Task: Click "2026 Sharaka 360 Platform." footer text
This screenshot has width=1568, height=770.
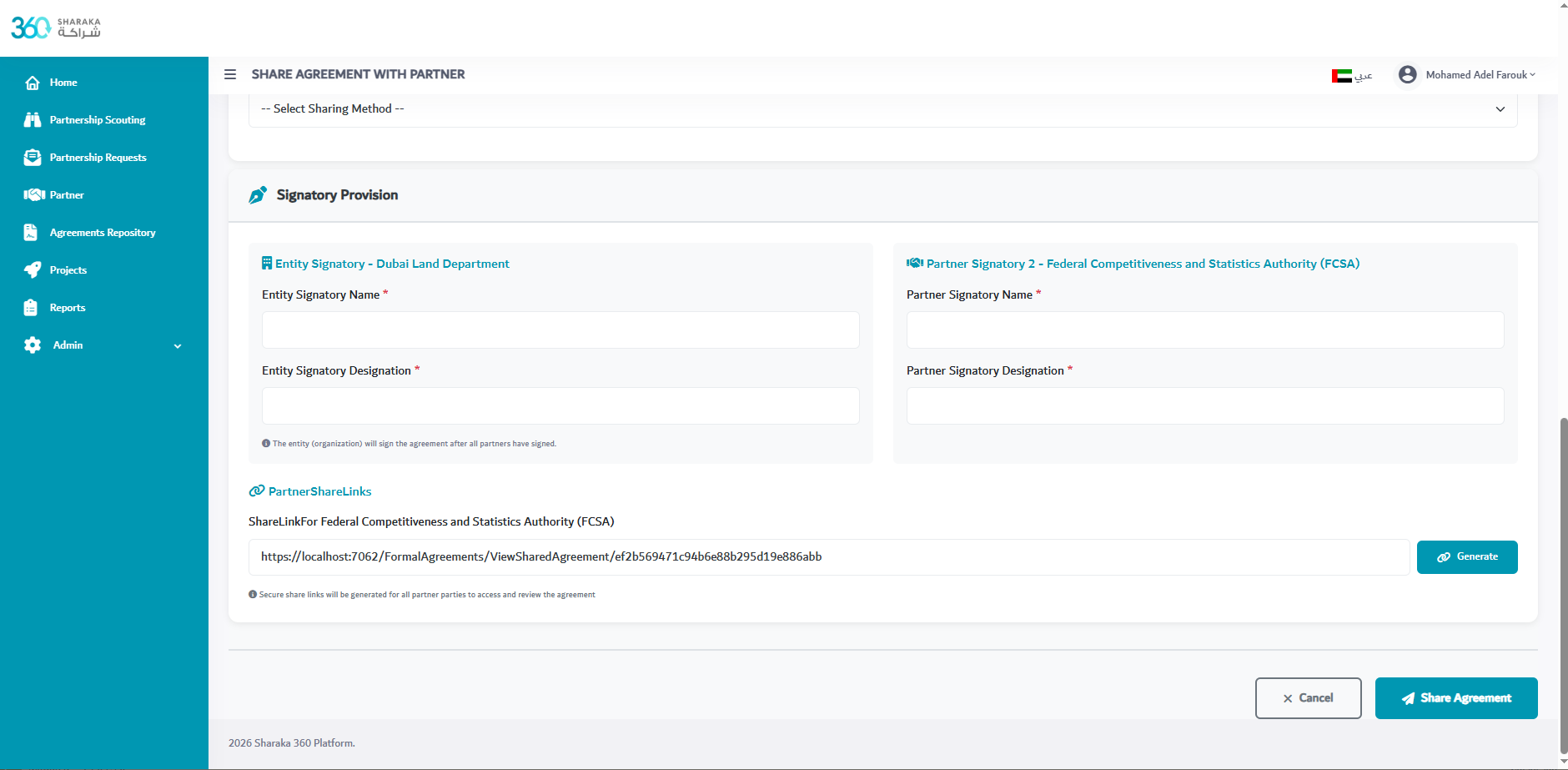Action: pos(292,743)
